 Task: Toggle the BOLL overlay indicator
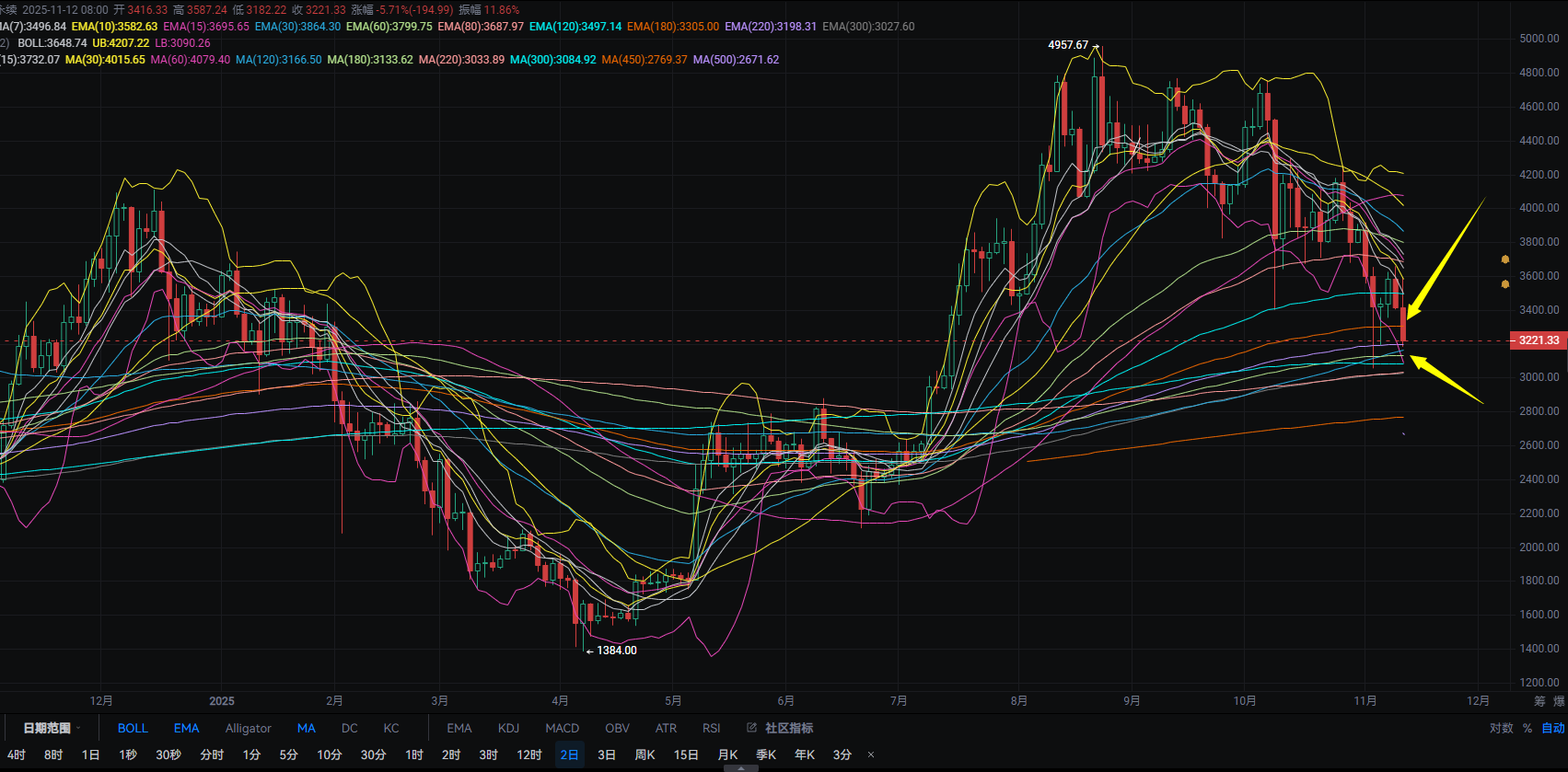click(133, 728)
